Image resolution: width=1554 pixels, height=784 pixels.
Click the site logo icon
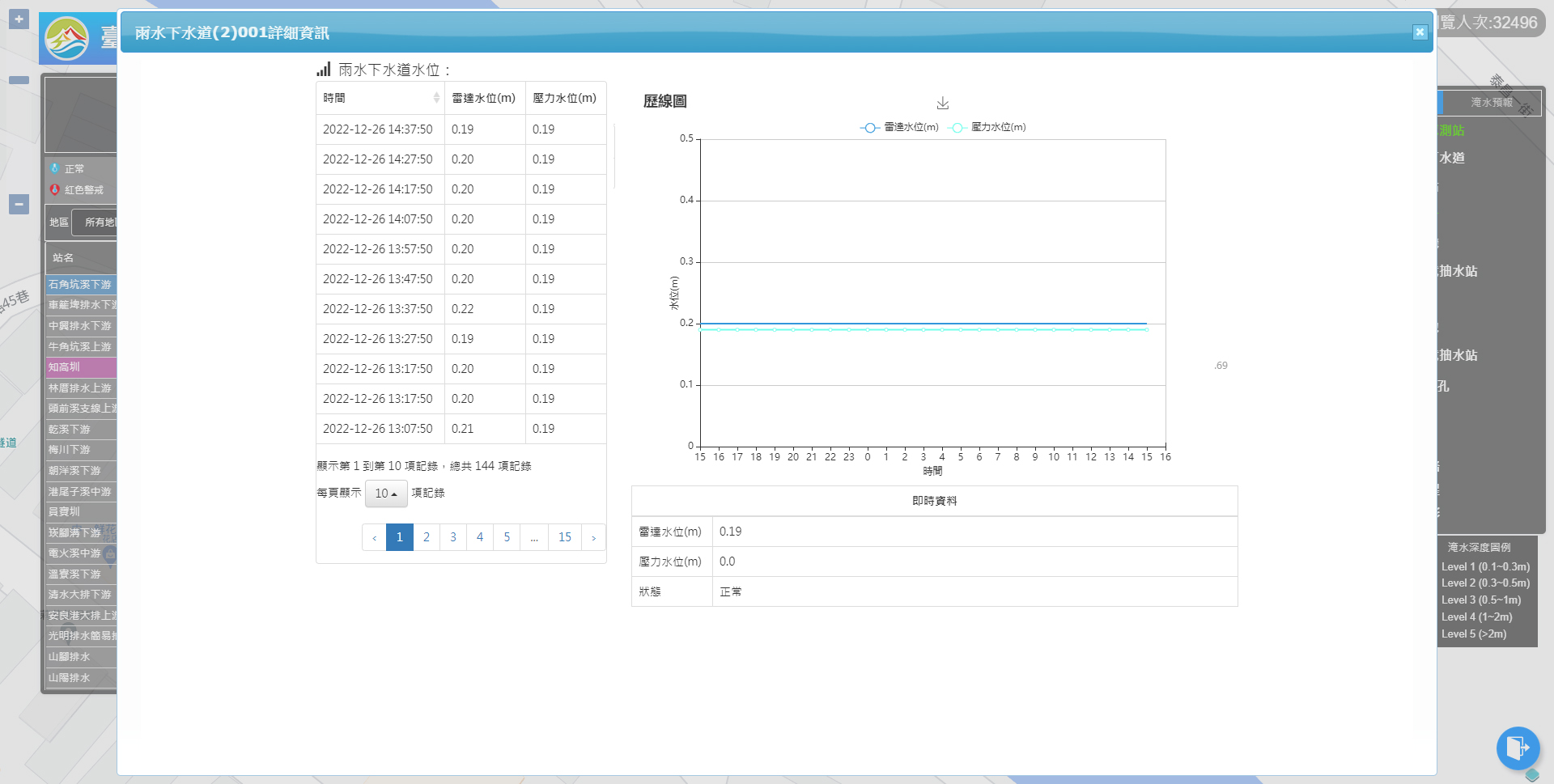pyautogui.click(x=66, y=38)
